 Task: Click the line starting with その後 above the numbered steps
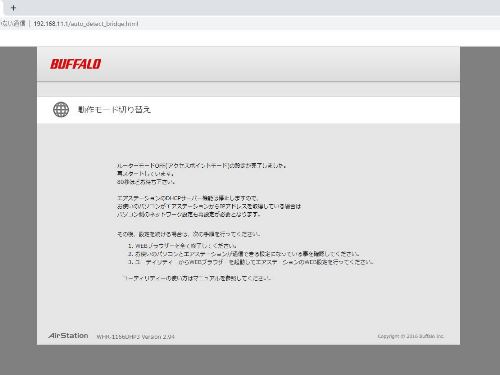click(x=188, y=234)
